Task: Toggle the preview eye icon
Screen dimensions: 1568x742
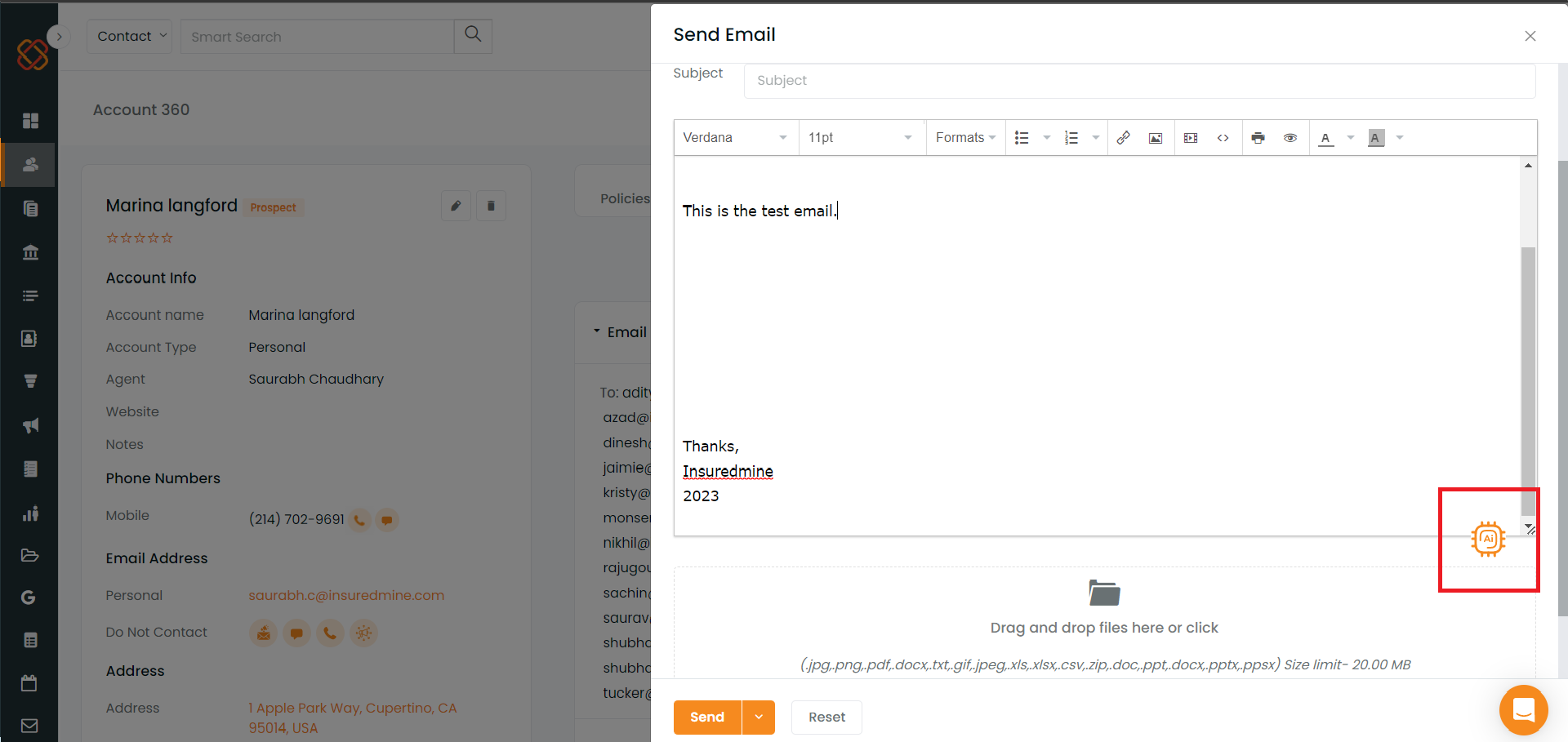Action: (1290, 138)
